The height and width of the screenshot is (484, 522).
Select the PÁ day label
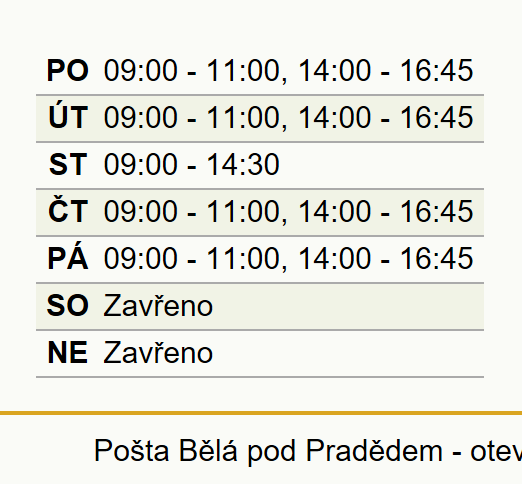(x=68, y=258)
